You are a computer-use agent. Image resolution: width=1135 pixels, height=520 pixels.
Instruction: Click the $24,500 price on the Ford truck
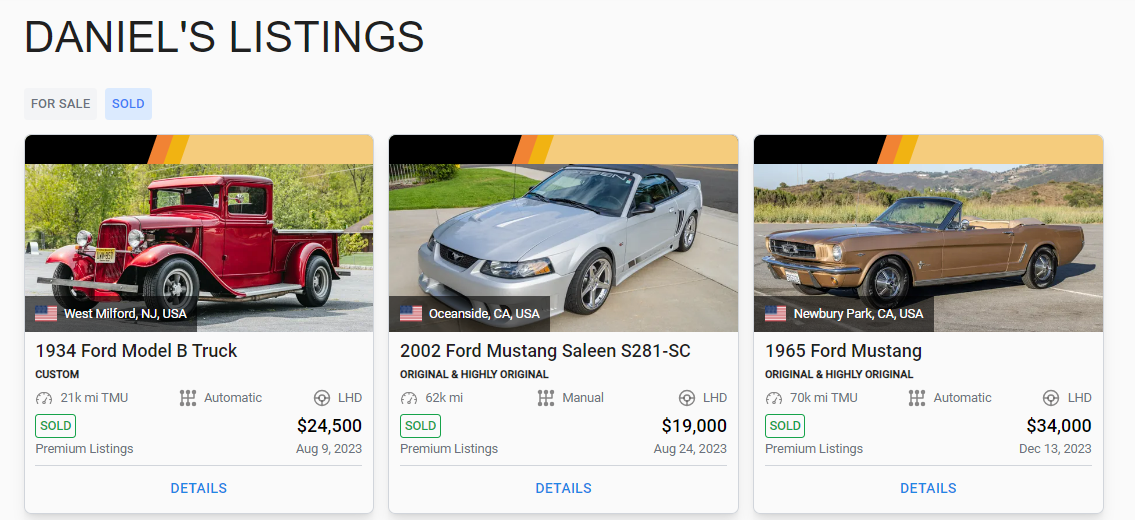point(329,426)
